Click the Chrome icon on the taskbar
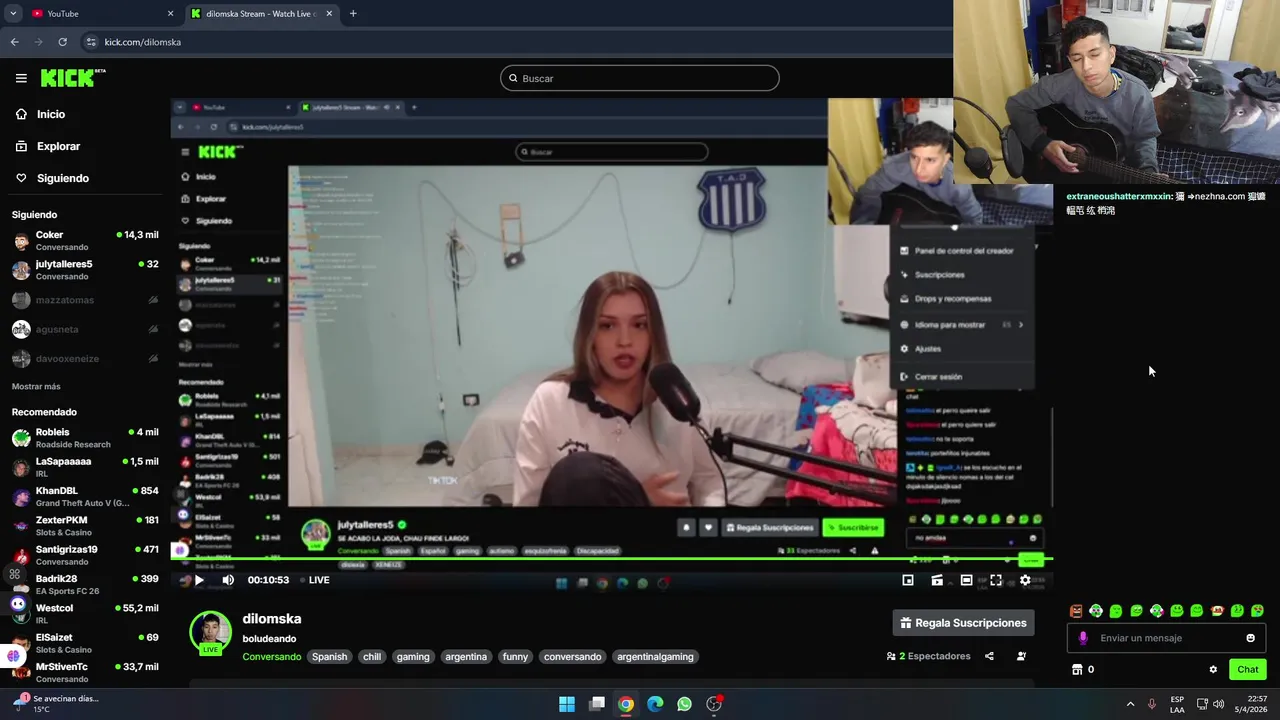 (625, 704)
